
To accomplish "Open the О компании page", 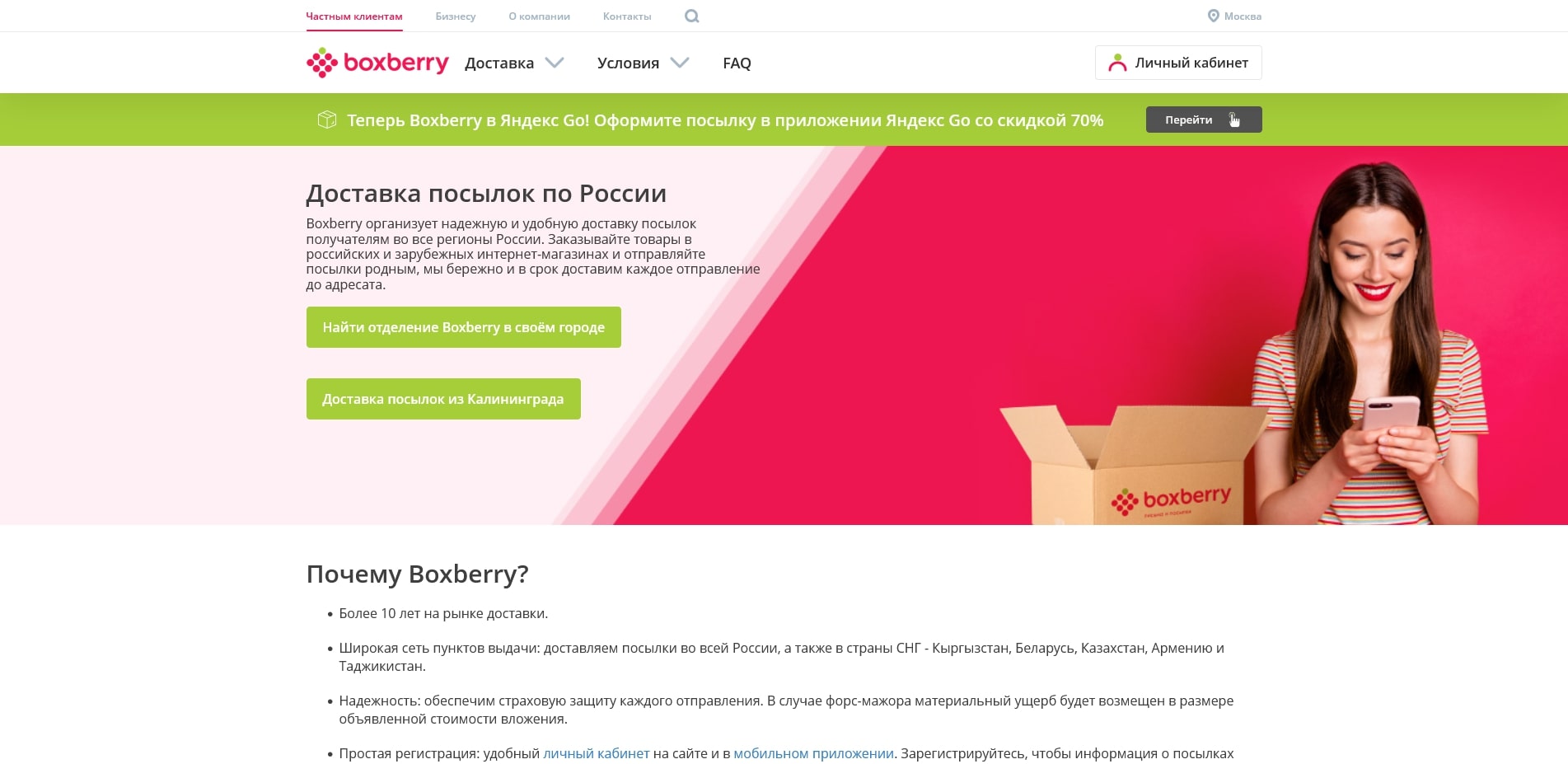I will [x=538, y=16].
